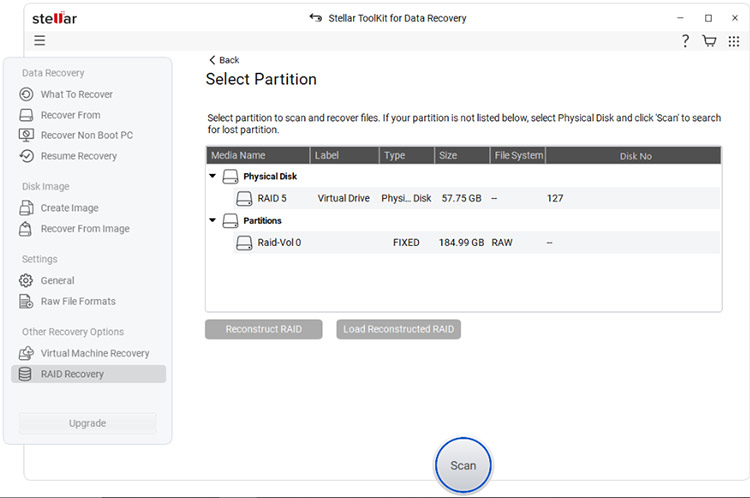Click Recover Non Boot PC icon
This screenshot has width=750, height=498.
pyautogui.click(x=26, y=135)
